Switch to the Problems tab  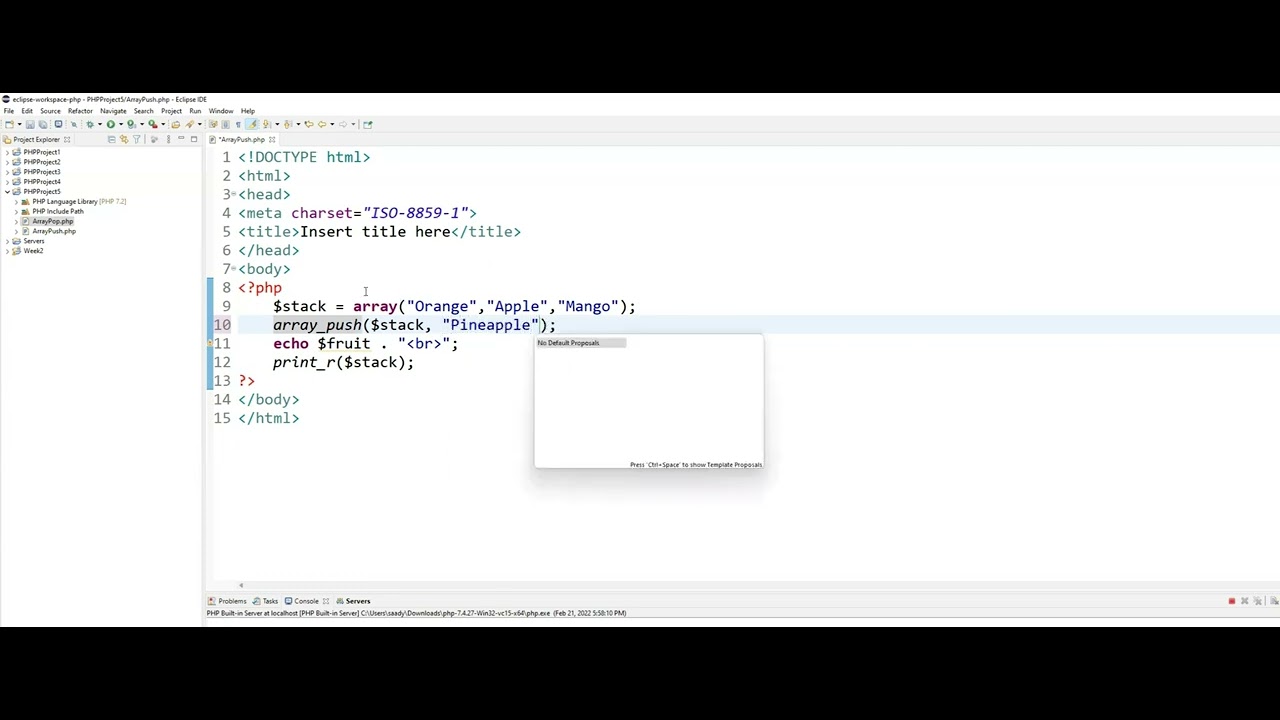click(227, 601)
